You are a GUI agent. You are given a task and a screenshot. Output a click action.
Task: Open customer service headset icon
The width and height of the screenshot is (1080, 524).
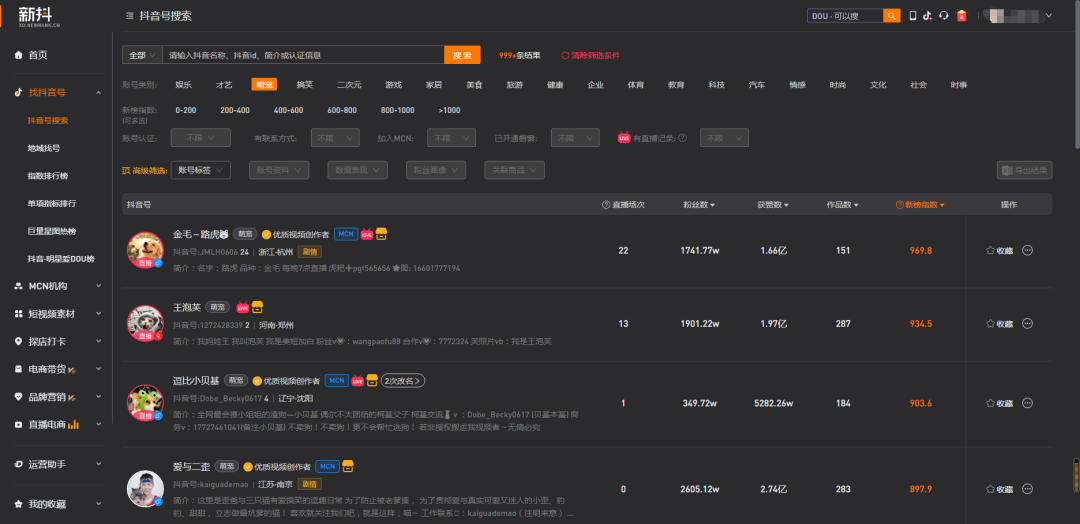pos(944,16)
